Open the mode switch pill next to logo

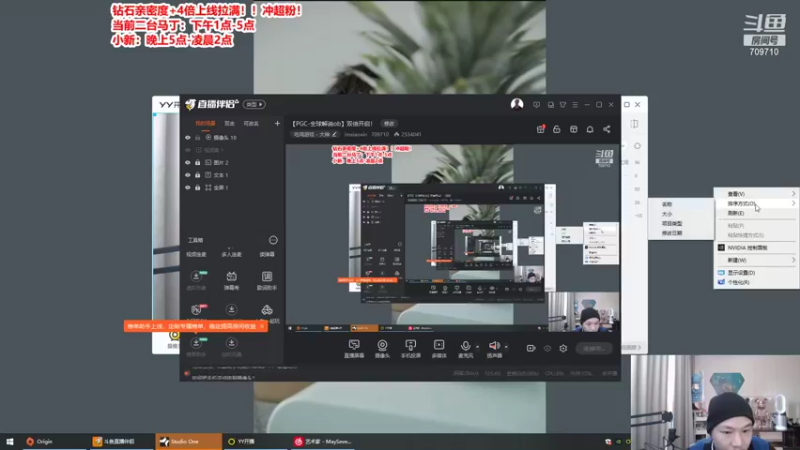coord(254,105)
